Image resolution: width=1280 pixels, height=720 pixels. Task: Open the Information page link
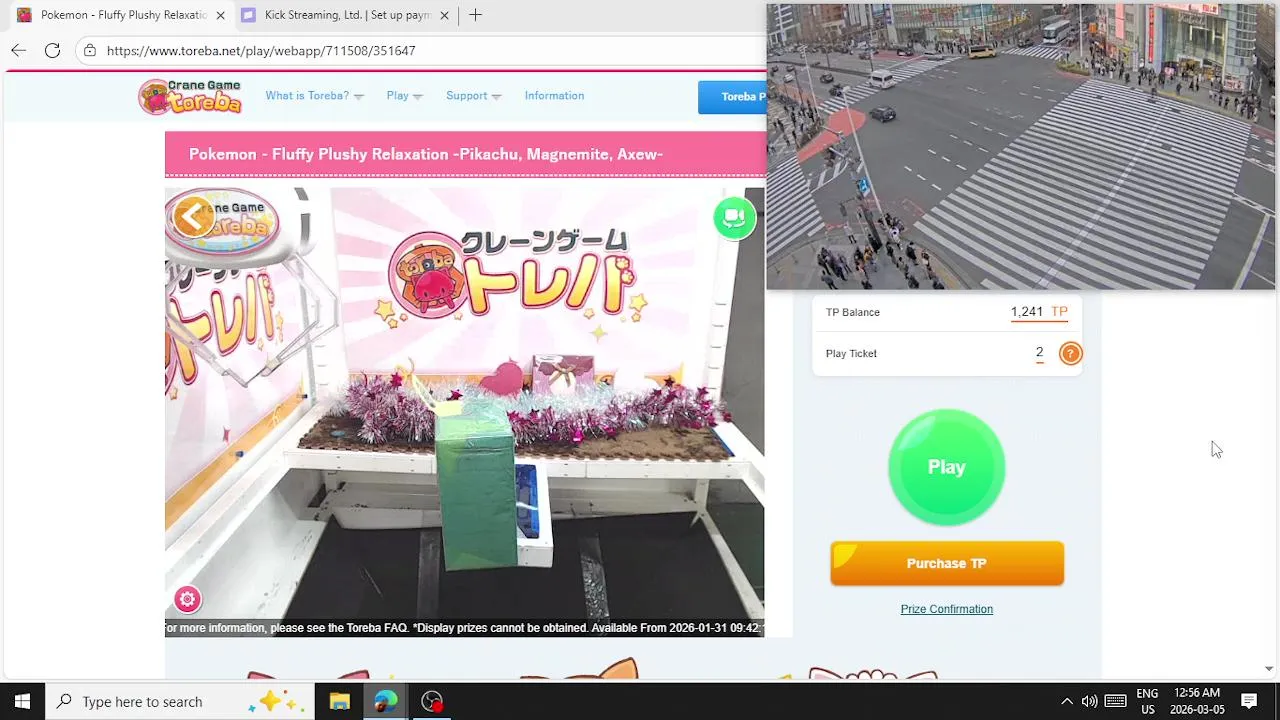554,96
